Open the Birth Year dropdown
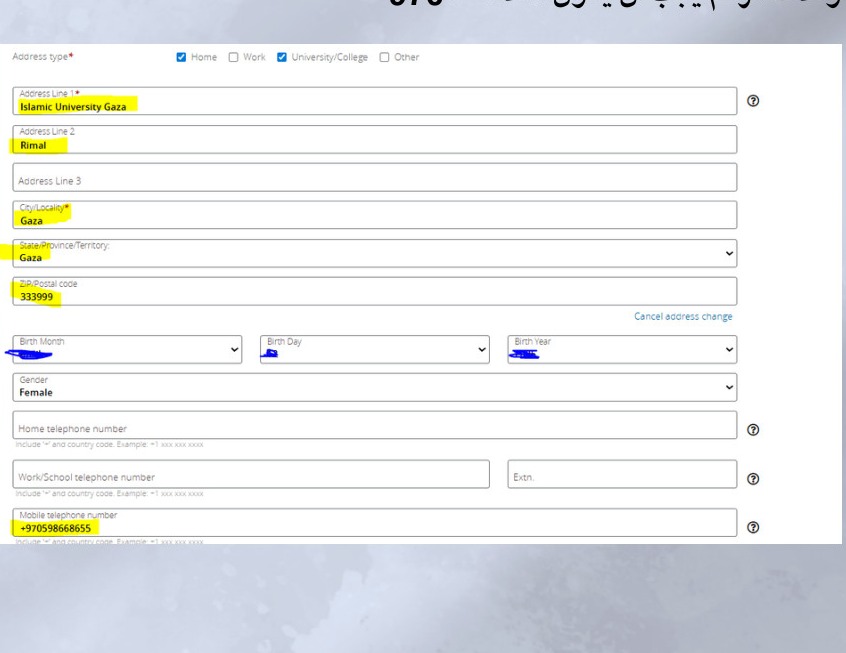846x653 pixels. coord(622,349)
